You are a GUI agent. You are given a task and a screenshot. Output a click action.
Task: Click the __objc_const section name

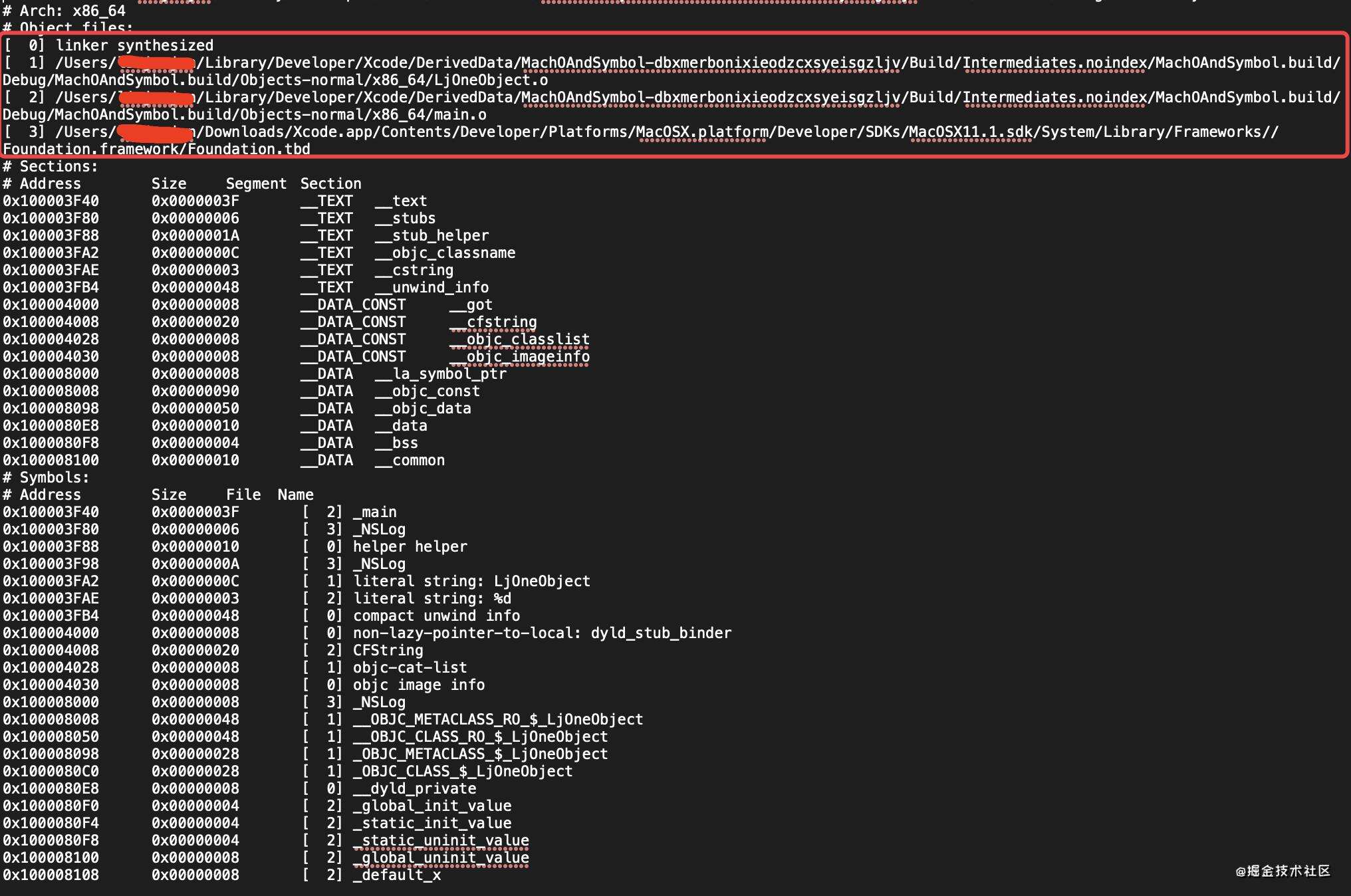click(428, 391)
